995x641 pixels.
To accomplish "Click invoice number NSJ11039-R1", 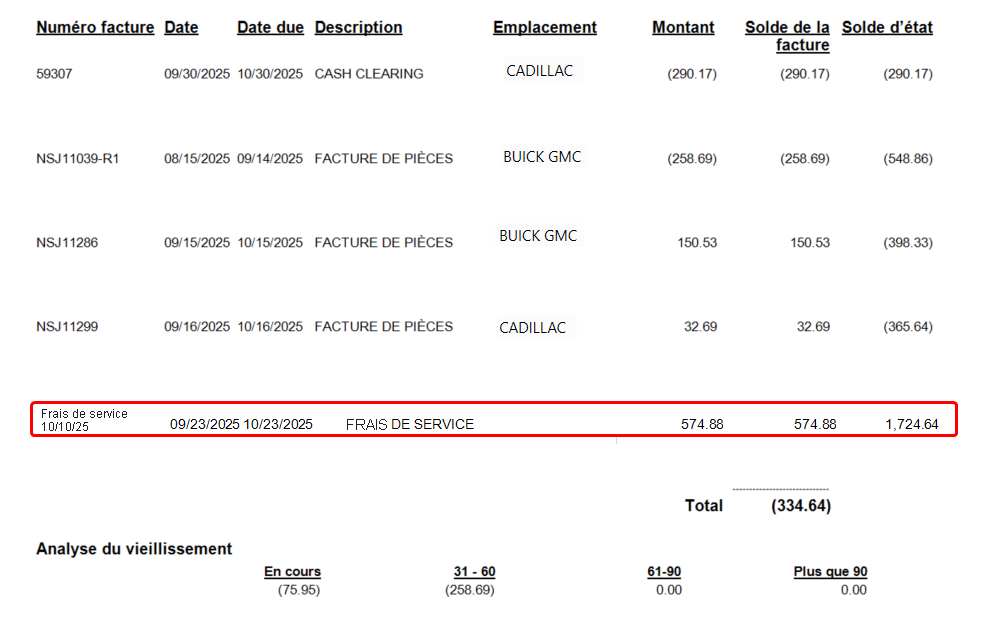I will tap(78, 158).
